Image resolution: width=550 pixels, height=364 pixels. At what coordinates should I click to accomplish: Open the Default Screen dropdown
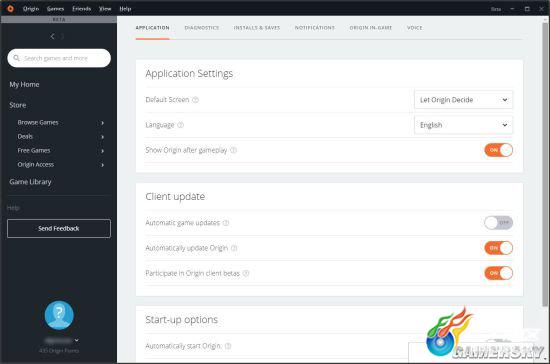[463, 100]
